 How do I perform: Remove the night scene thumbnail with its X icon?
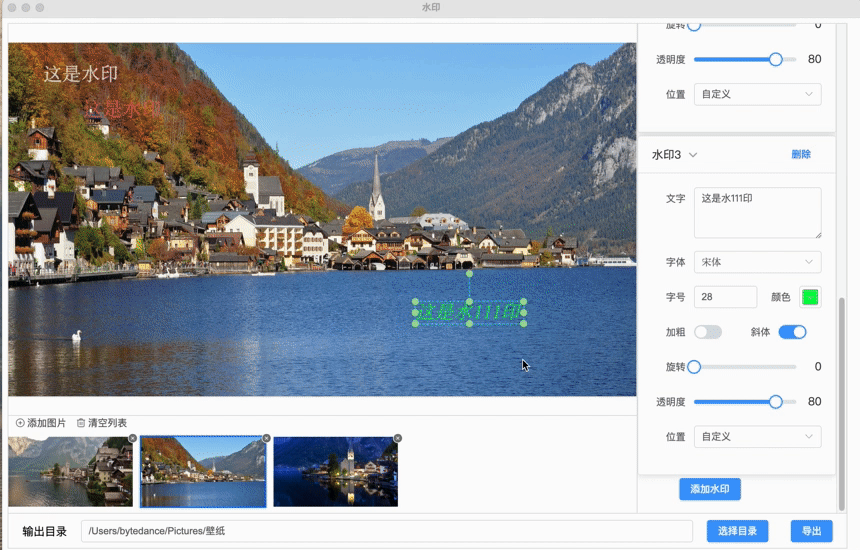[x=398, y=438]
